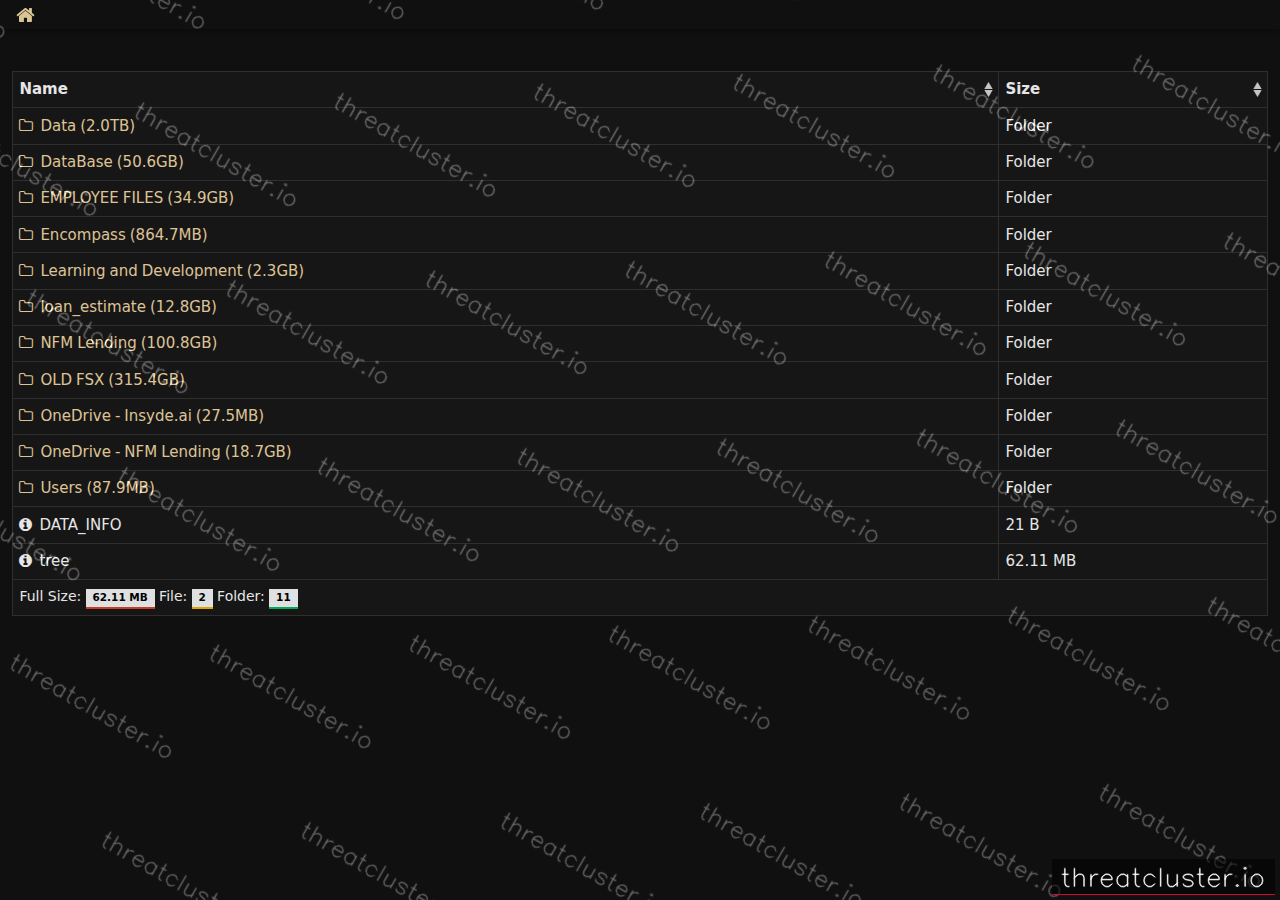1280x900 pixels.
Task: Click the Full Size 62.11 MB badge
Action: pyautogui.click(x=120, y=598)
